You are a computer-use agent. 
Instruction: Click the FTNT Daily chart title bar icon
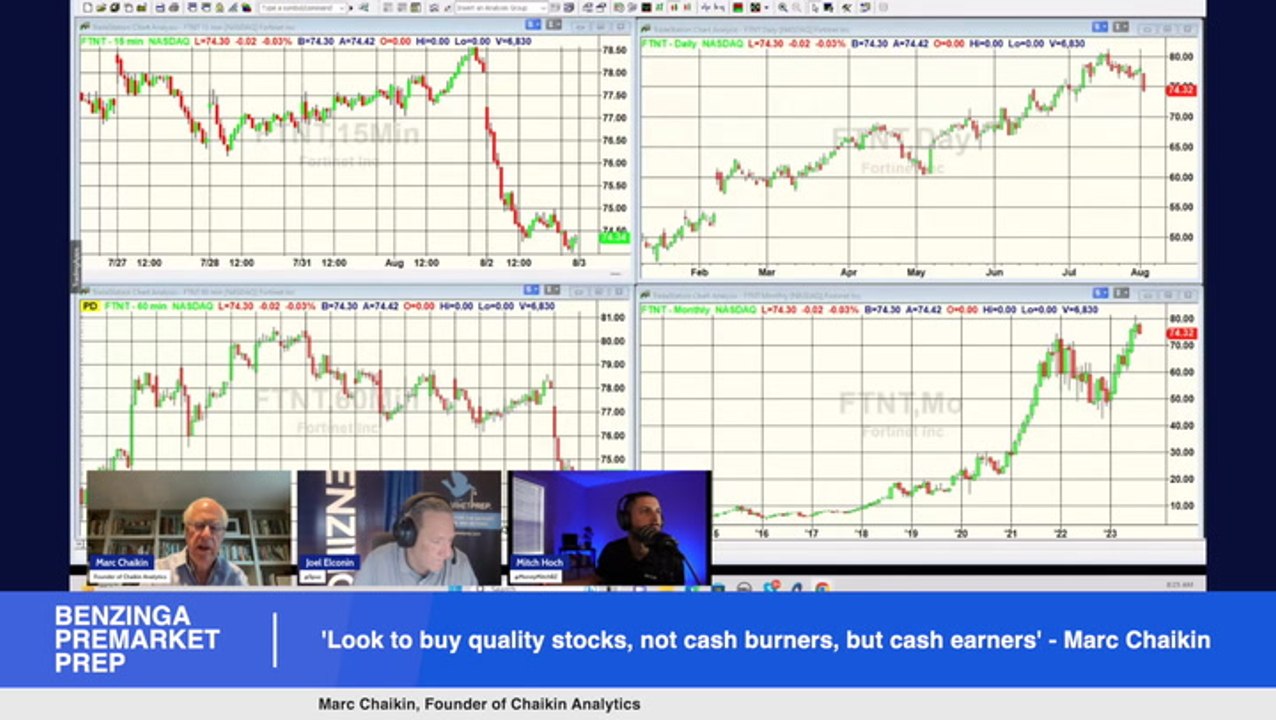pos(646,28)
